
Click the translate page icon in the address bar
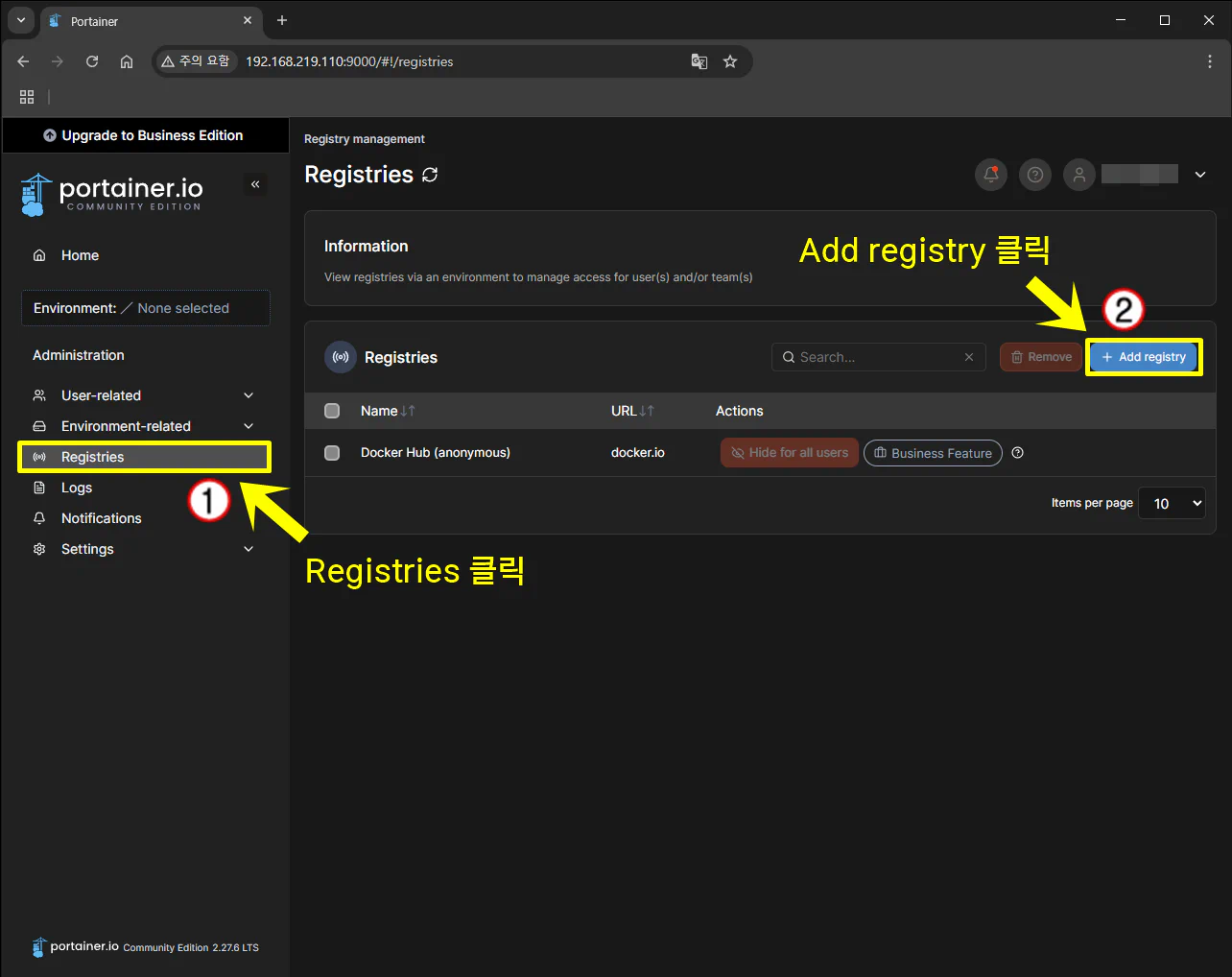coord(699,61)
